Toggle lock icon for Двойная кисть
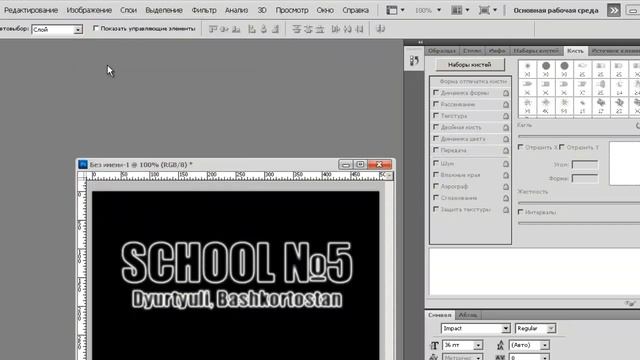The image size is (640, 360). [506, 127]
